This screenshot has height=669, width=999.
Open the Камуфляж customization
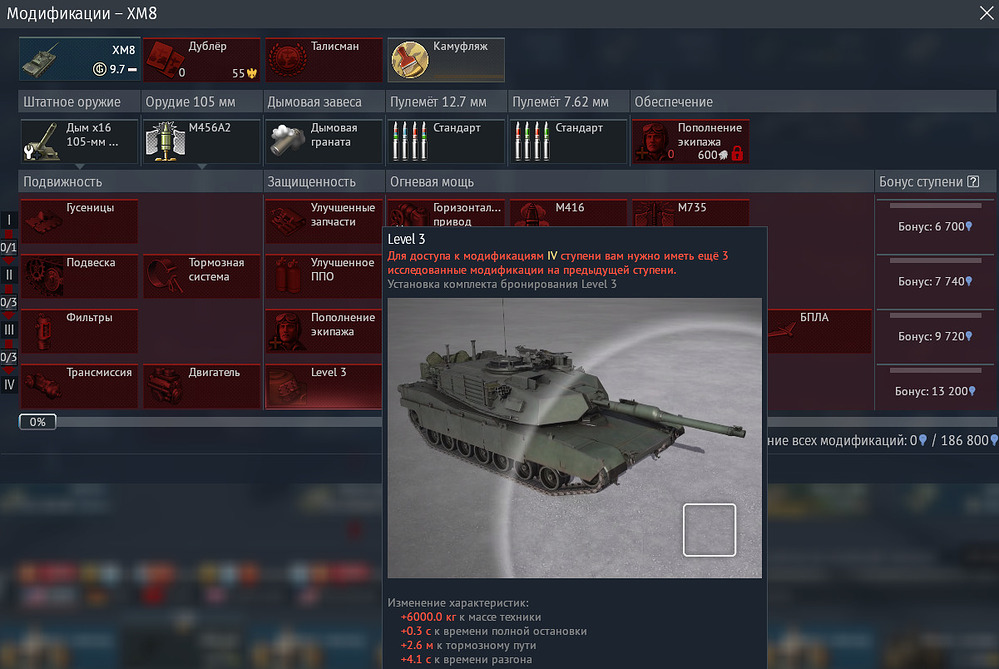click(446, 59)
